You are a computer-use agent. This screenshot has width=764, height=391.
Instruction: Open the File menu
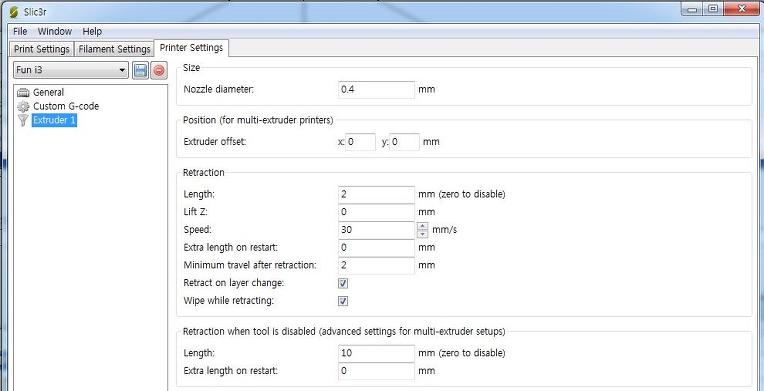[20, 31]
